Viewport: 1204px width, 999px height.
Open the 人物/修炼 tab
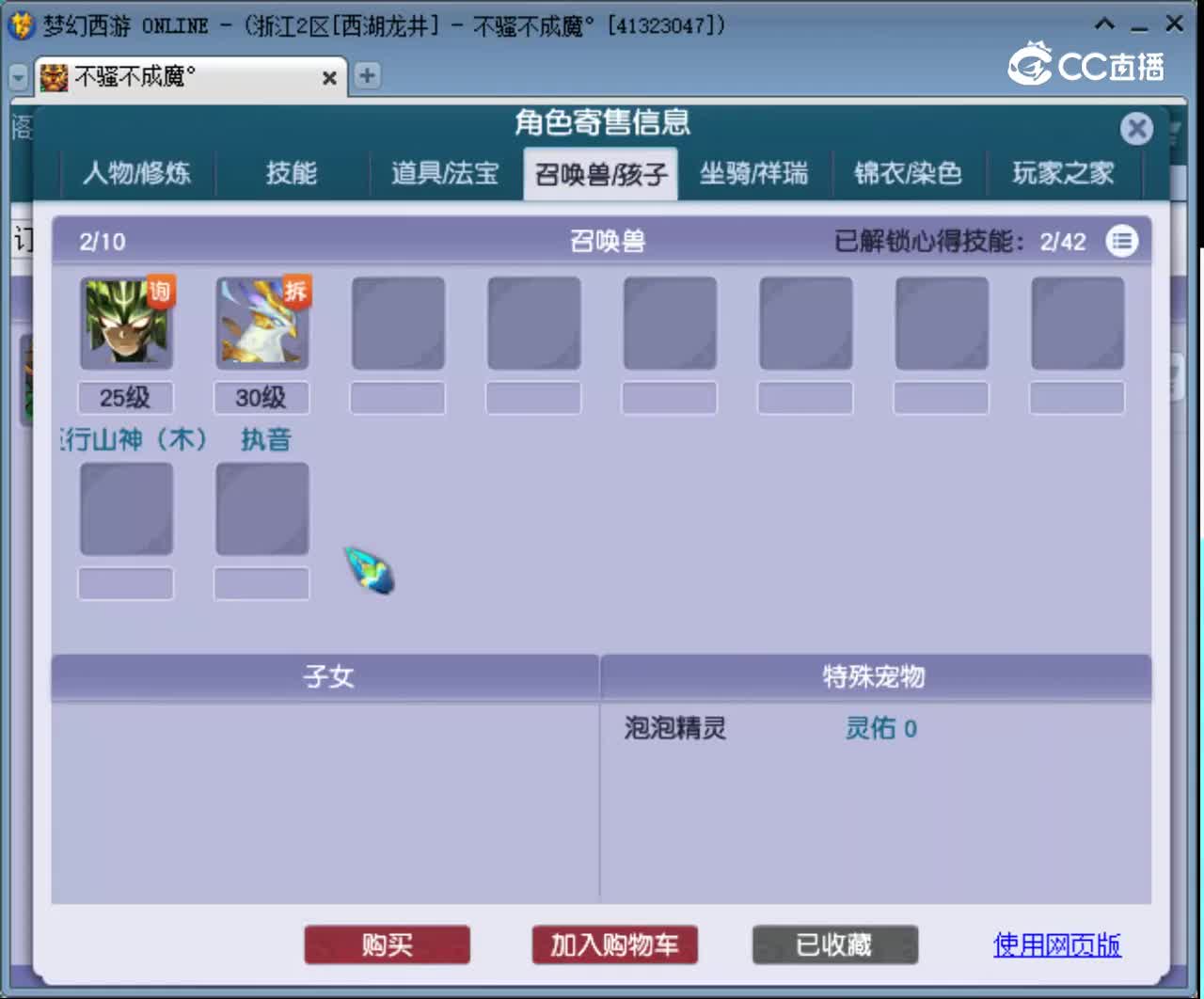(x=137, y=173)
